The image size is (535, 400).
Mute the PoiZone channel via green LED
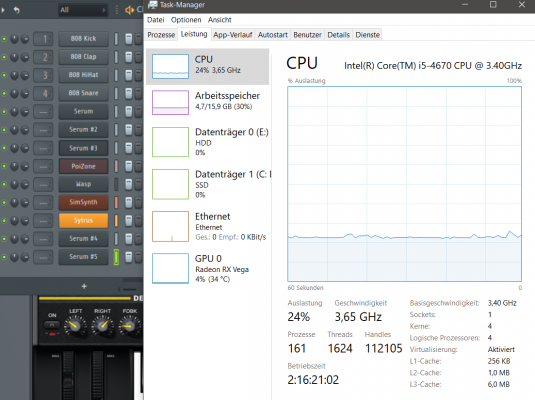pyautogui.click(x=4, y=166)
